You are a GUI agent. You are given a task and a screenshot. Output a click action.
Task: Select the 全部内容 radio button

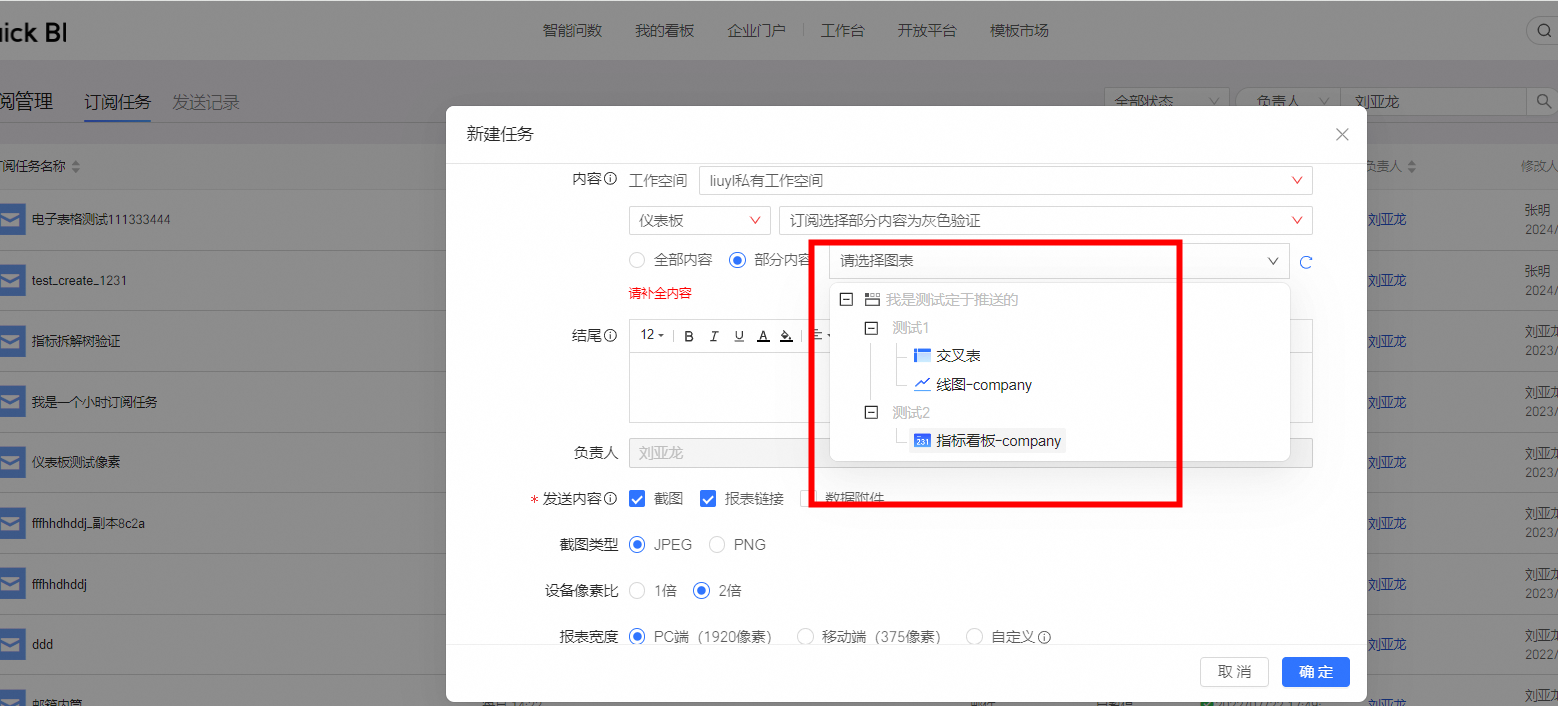[637, 260]
